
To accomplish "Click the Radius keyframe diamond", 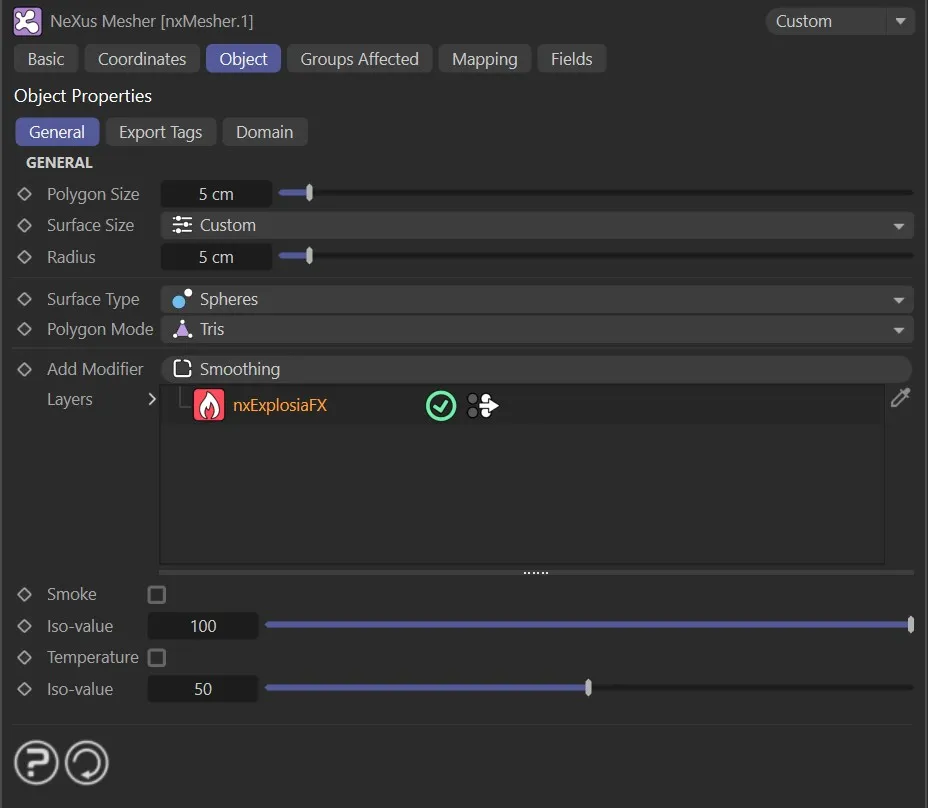I will (x=25, y=257).
